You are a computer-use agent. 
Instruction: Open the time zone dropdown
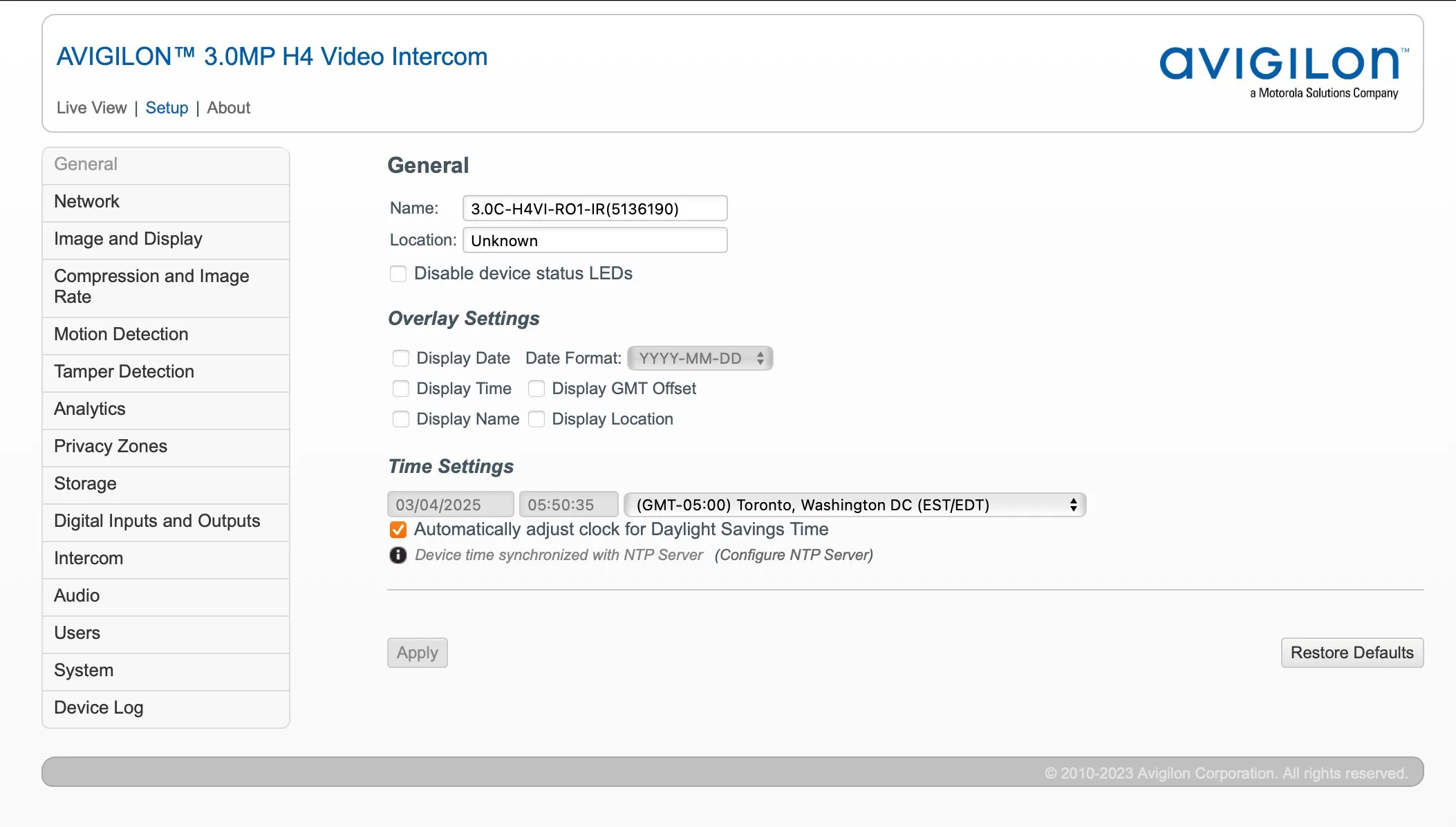pyautogui.click(x=855, y=505)
